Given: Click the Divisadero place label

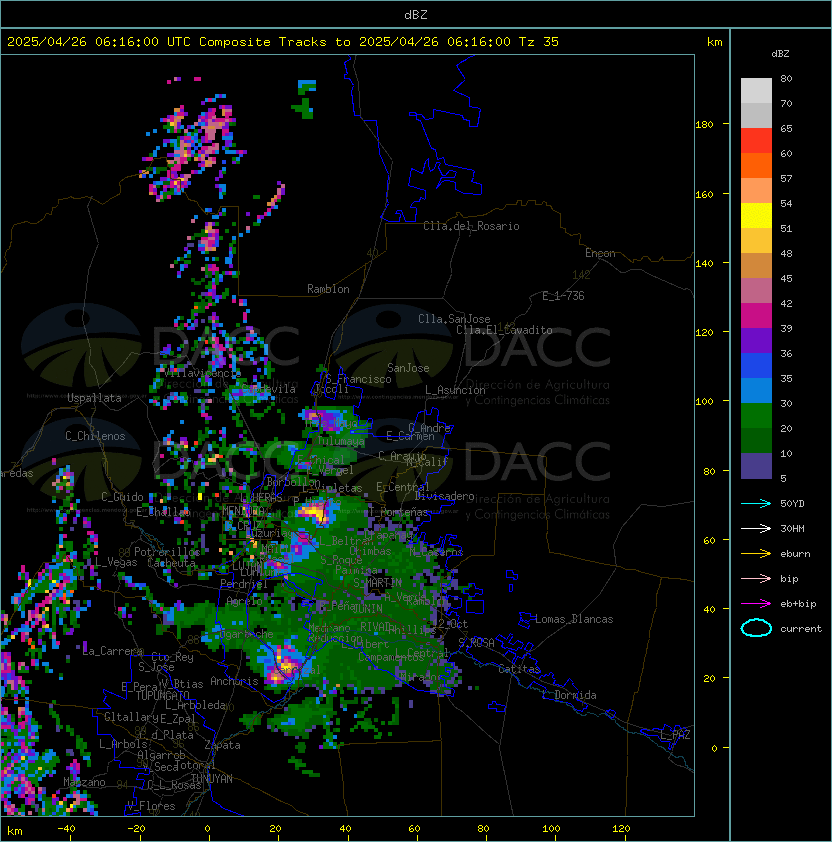Looking at the screenshot, I should (x=445, y=496).
